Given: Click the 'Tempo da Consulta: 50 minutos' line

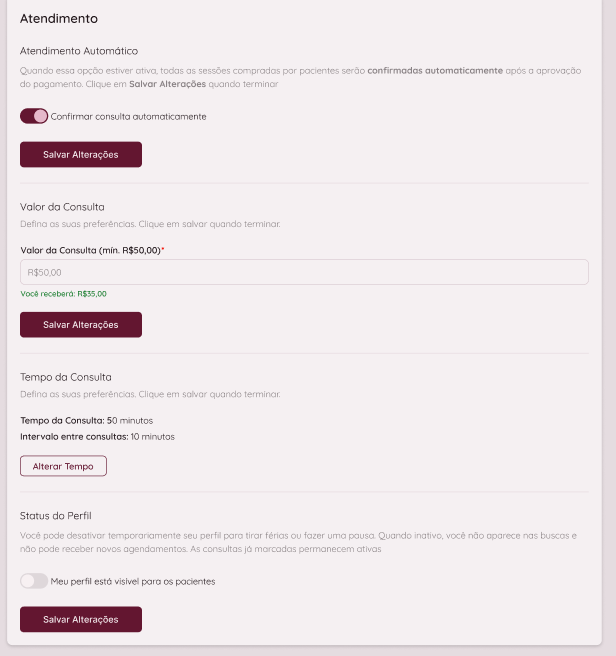Looking at the screenshot, I should (87, 420).
